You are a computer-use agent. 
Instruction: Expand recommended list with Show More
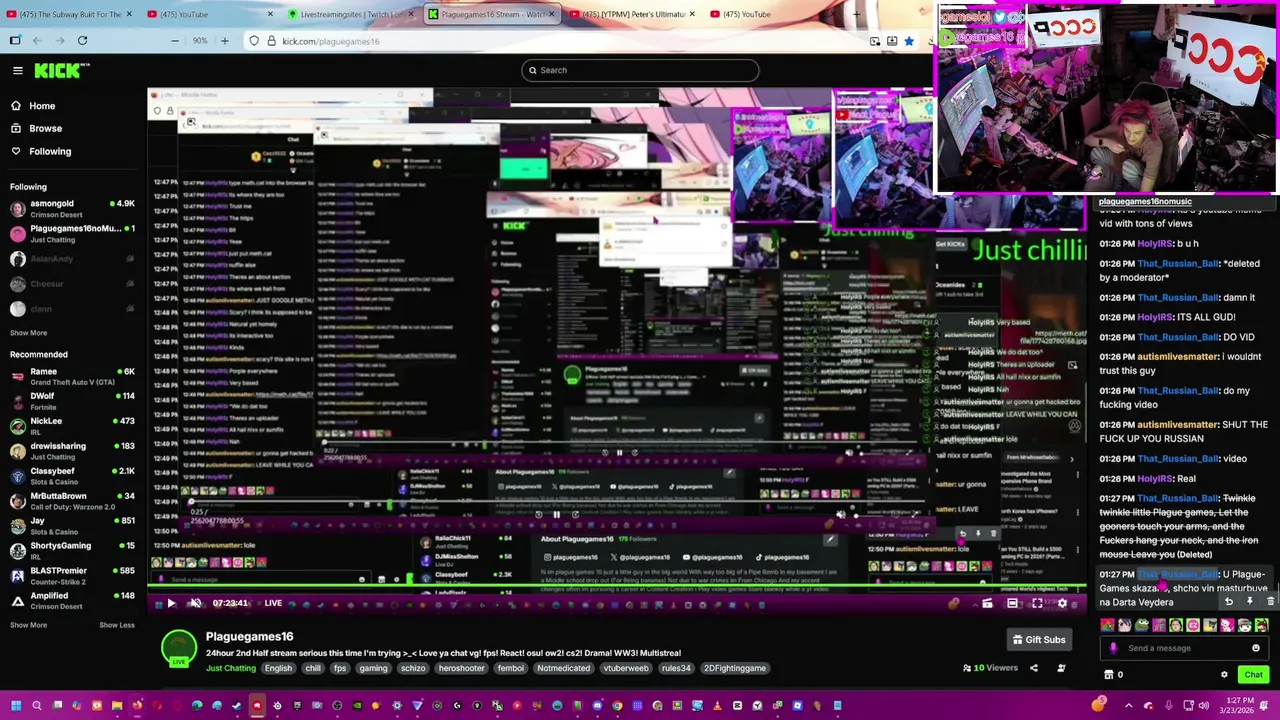point(28,625)
